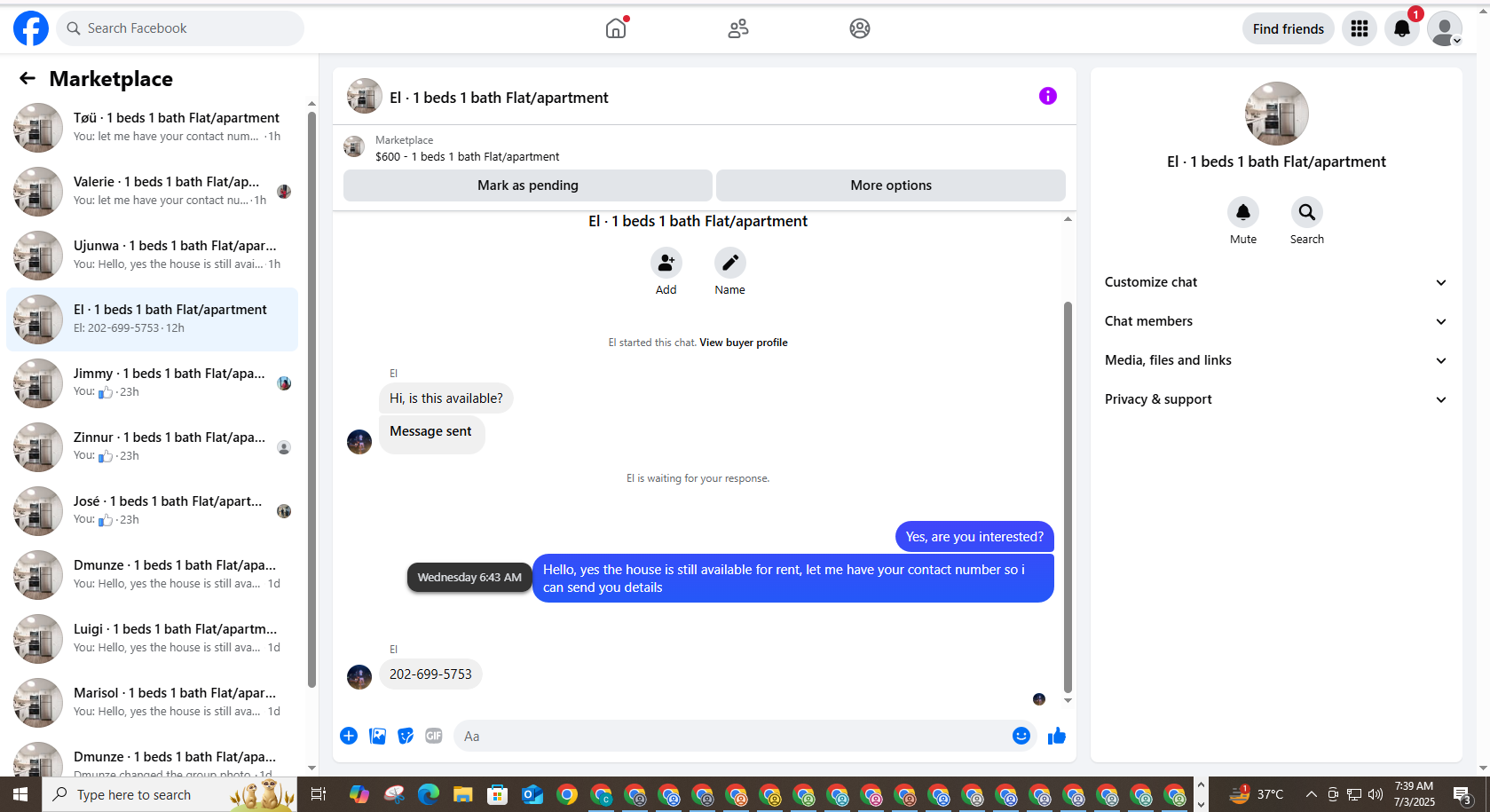The width and height of the screenshot is (1490, 812).
Task: Open the Microsoft Store taskbar icon
Action: (x=497, y=794)
